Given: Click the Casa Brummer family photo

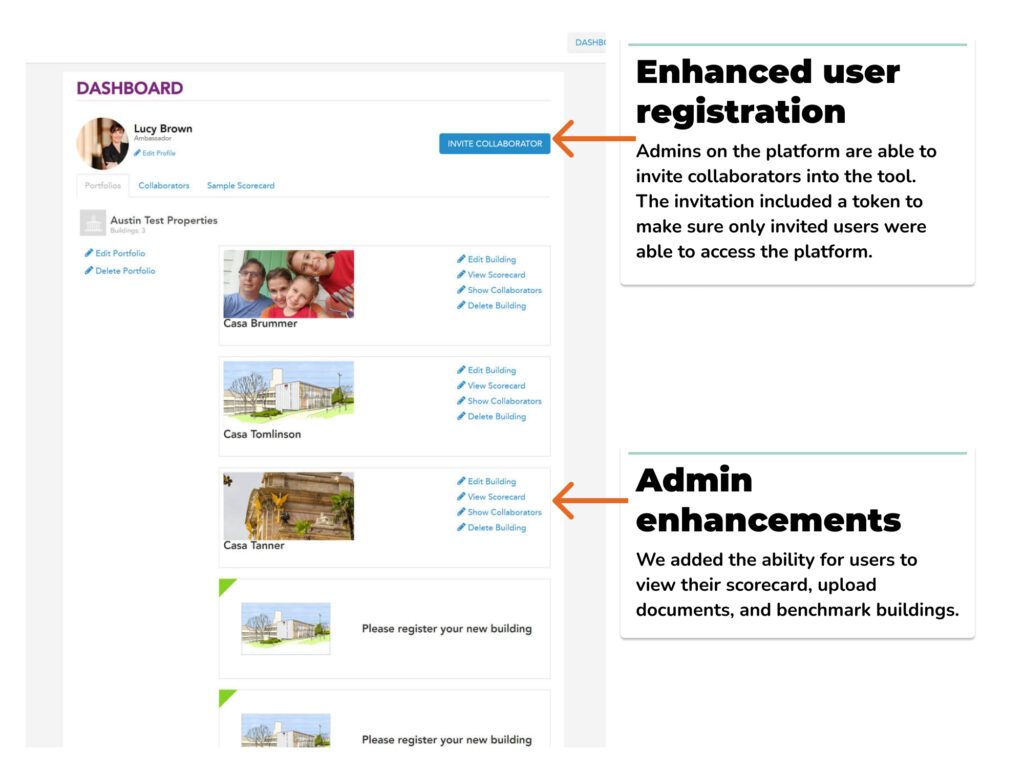Looking at the screenshot, I should pyautogui.click(x=290, y=283).
